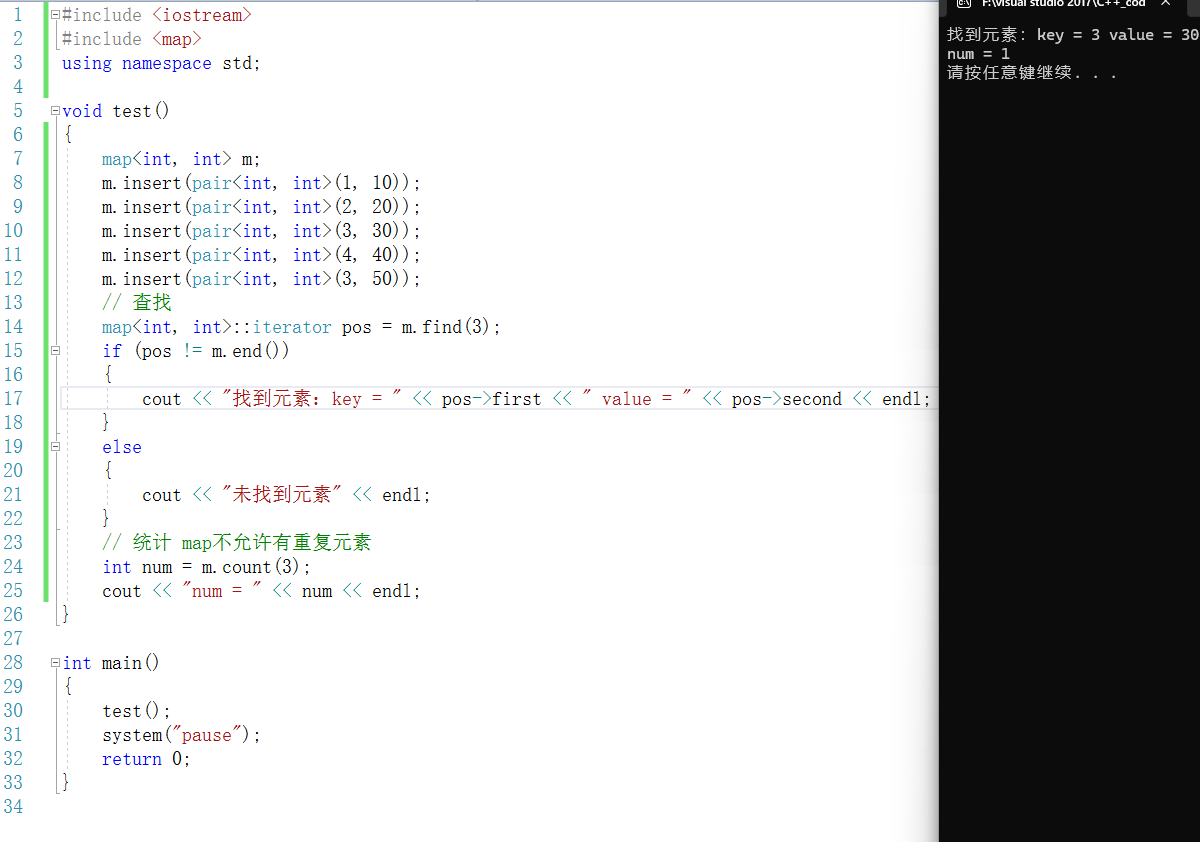
Task: Click line number 28 in the gutter
Action: (13, 663)
